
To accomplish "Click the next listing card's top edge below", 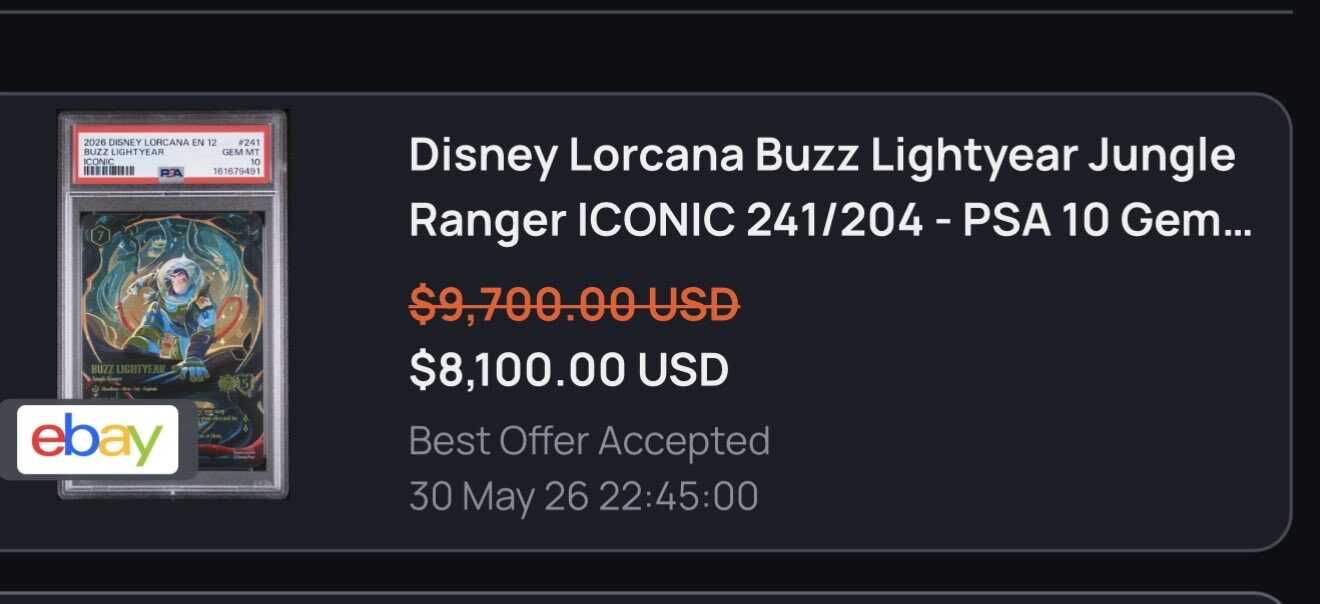I will [x=640, y=595].
